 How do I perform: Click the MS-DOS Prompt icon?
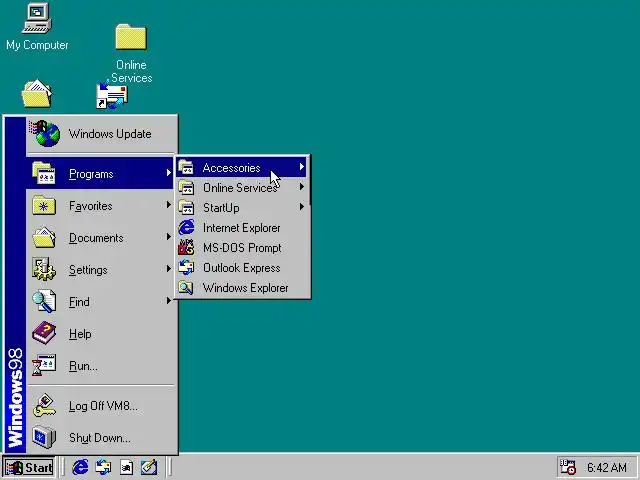pos(186,247)
